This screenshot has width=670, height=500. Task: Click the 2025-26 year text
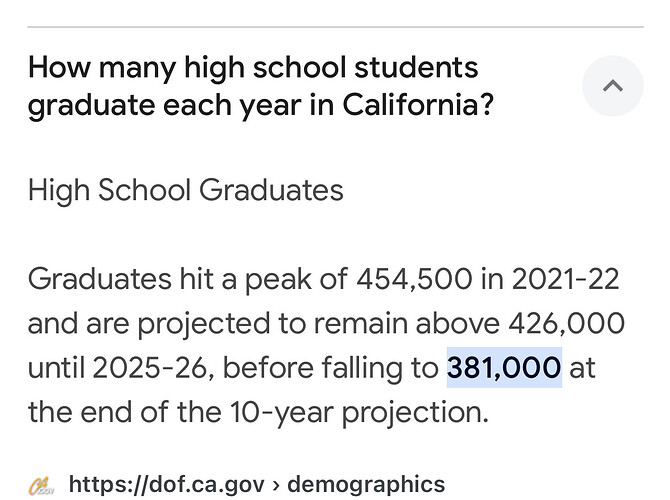150,368
